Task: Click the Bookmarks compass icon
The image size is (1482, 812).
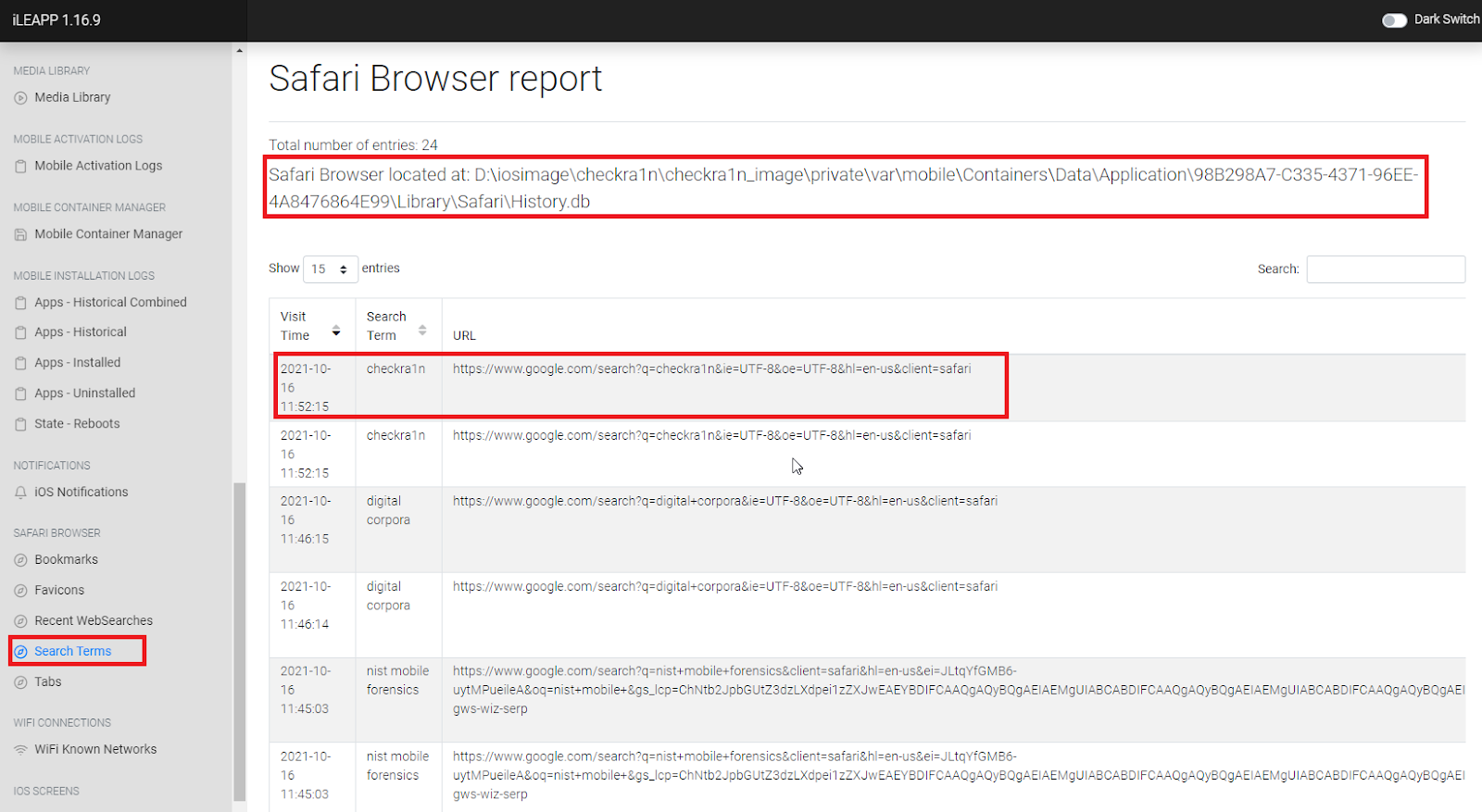Action: coord(20,560)
